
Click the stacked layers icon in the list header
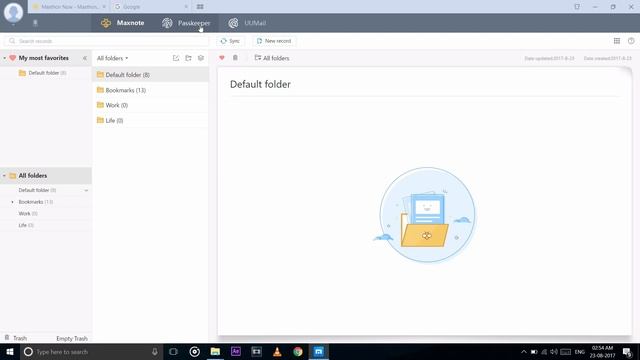coord(201,58)
